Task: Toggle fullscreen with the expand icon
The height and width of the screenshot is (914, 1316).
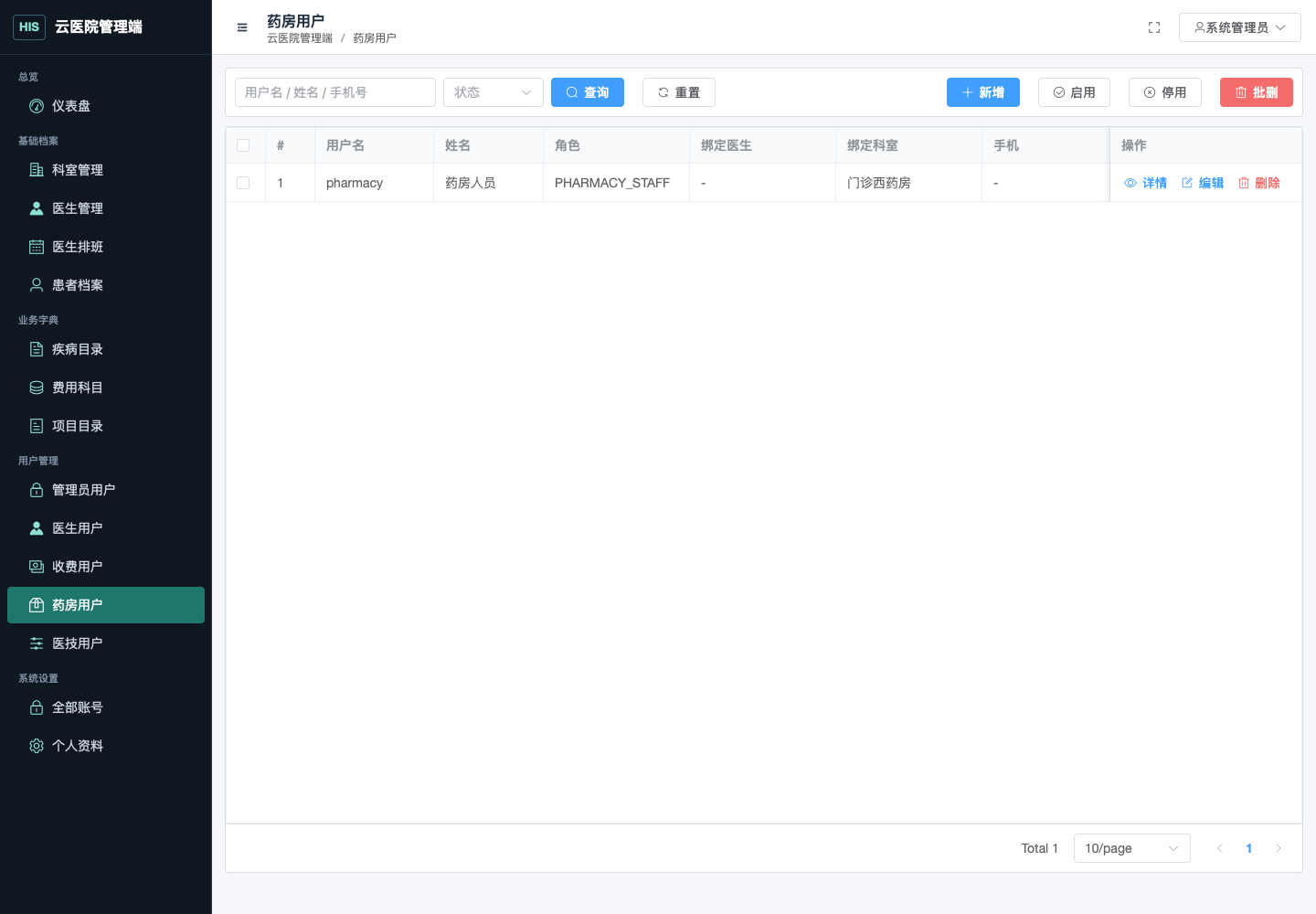Action: tap(1154, 27)
